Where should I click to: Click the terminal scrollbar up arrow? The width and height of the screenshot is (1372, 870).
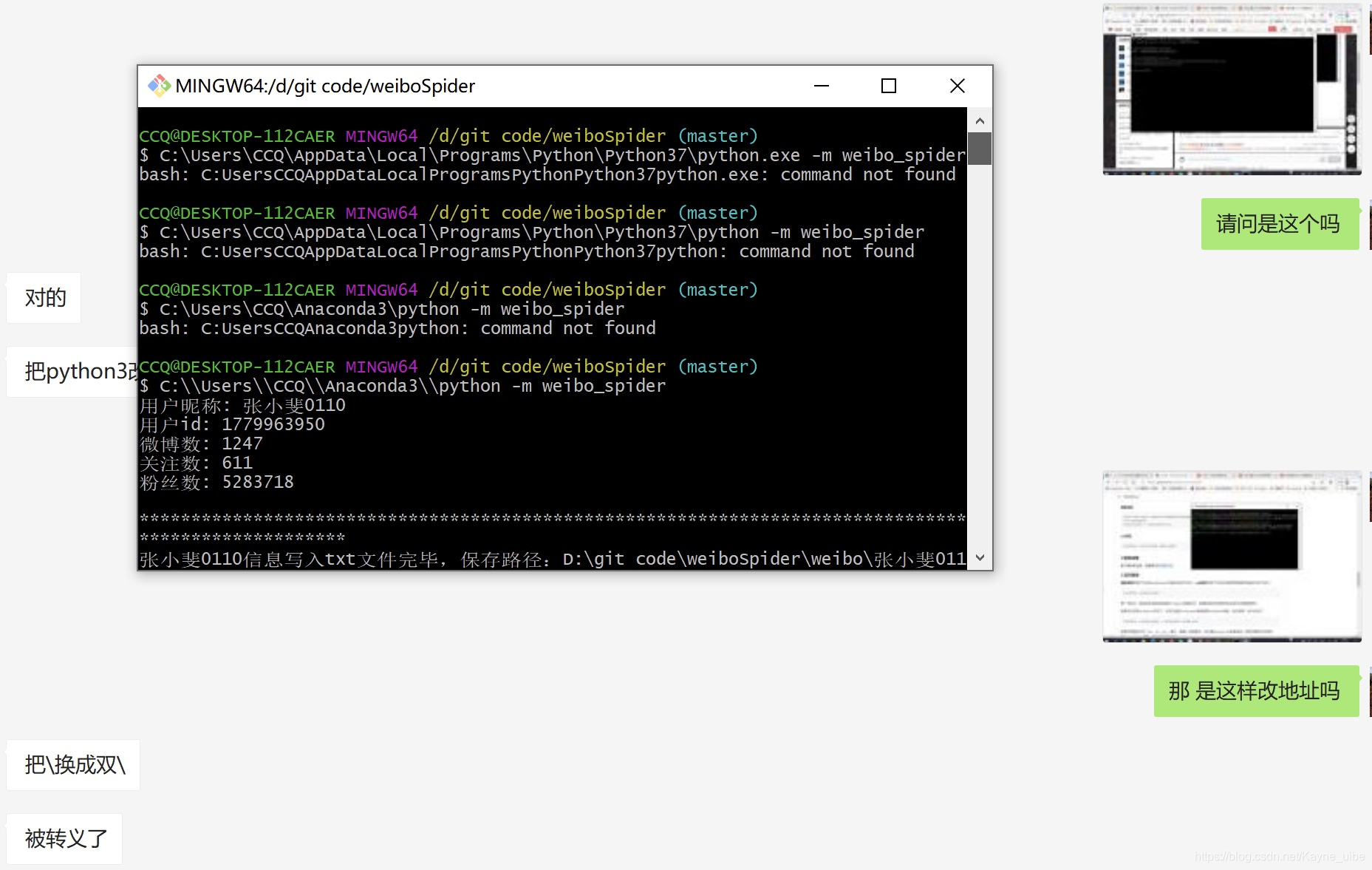(x=980, y=120)
